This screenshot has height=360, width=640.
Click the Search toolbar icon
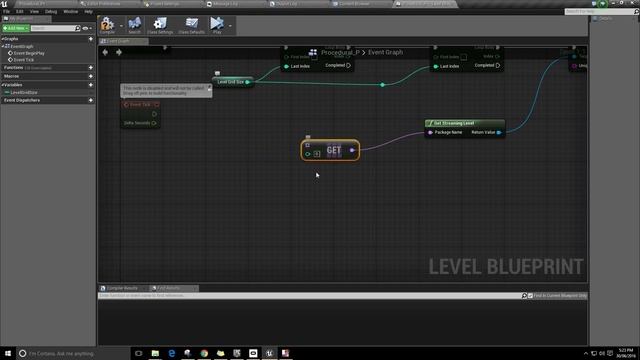pyautogui.click(x=134, y=25)
